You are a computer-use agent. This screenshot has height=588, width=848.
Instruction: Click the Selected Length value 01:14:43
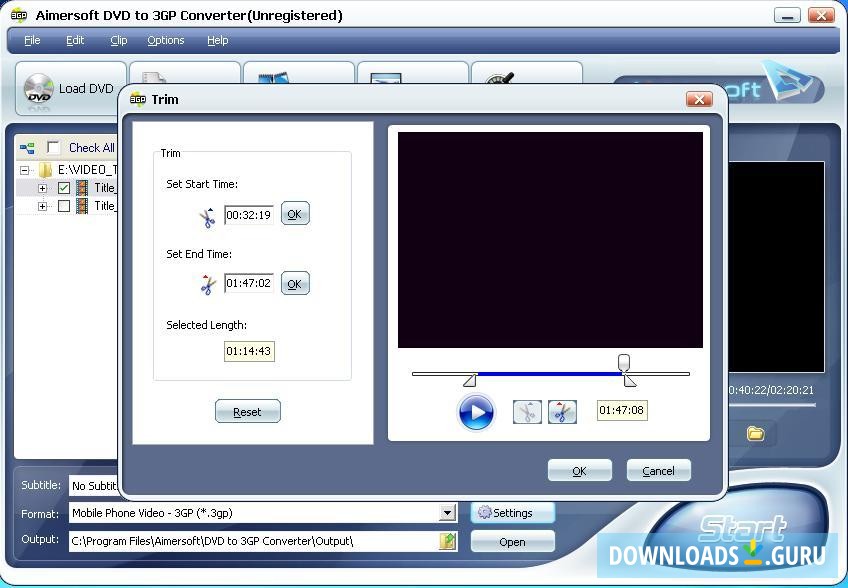[x=249, y=351]
